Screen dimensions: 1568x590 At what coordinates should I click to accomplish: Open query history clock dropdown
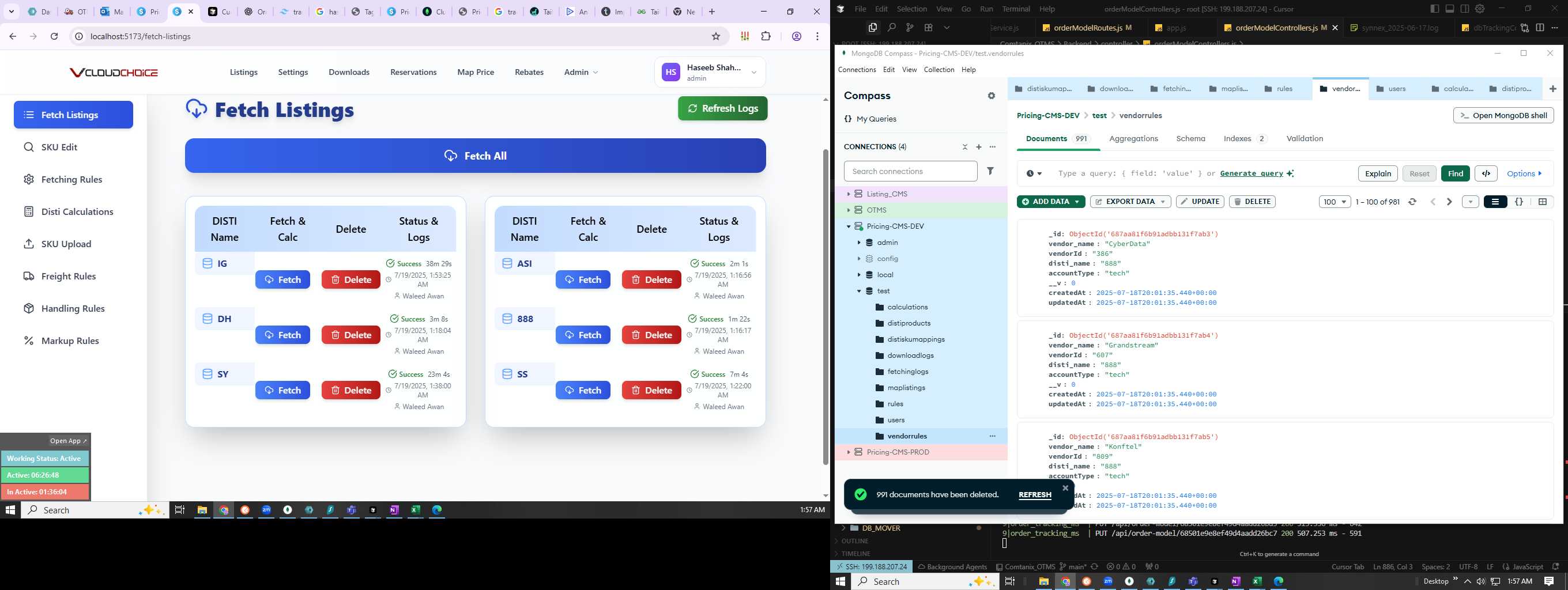pyautogui.click(x=1034, y=173)
